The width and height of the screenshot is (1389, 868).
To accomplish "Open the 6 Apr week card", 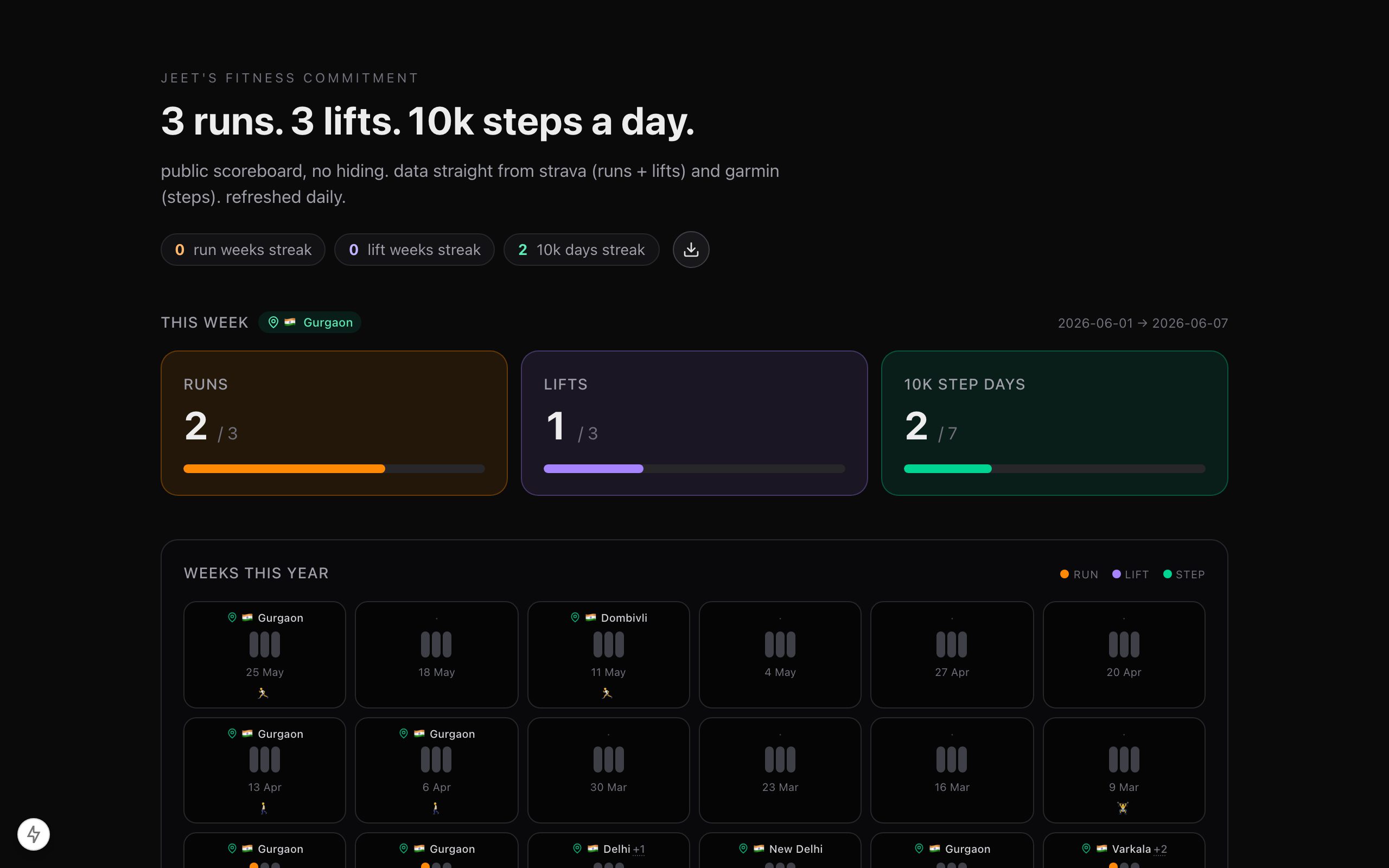I will point(436,770).
